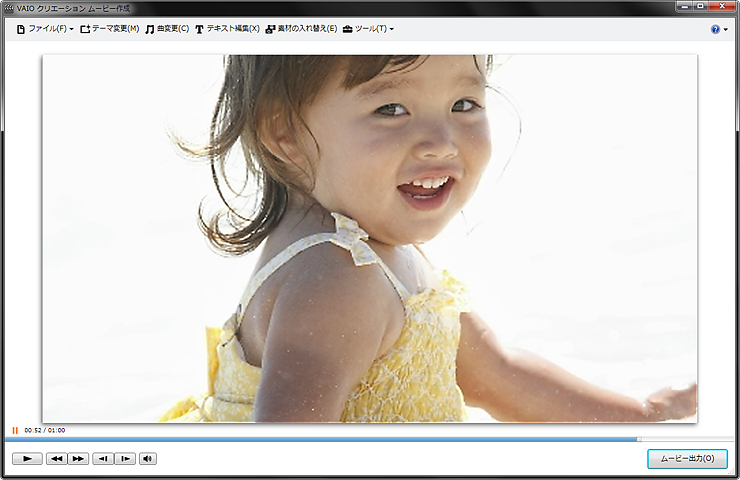Expand the arrow next to help icon
740x480 pixels.
point(725,30)
